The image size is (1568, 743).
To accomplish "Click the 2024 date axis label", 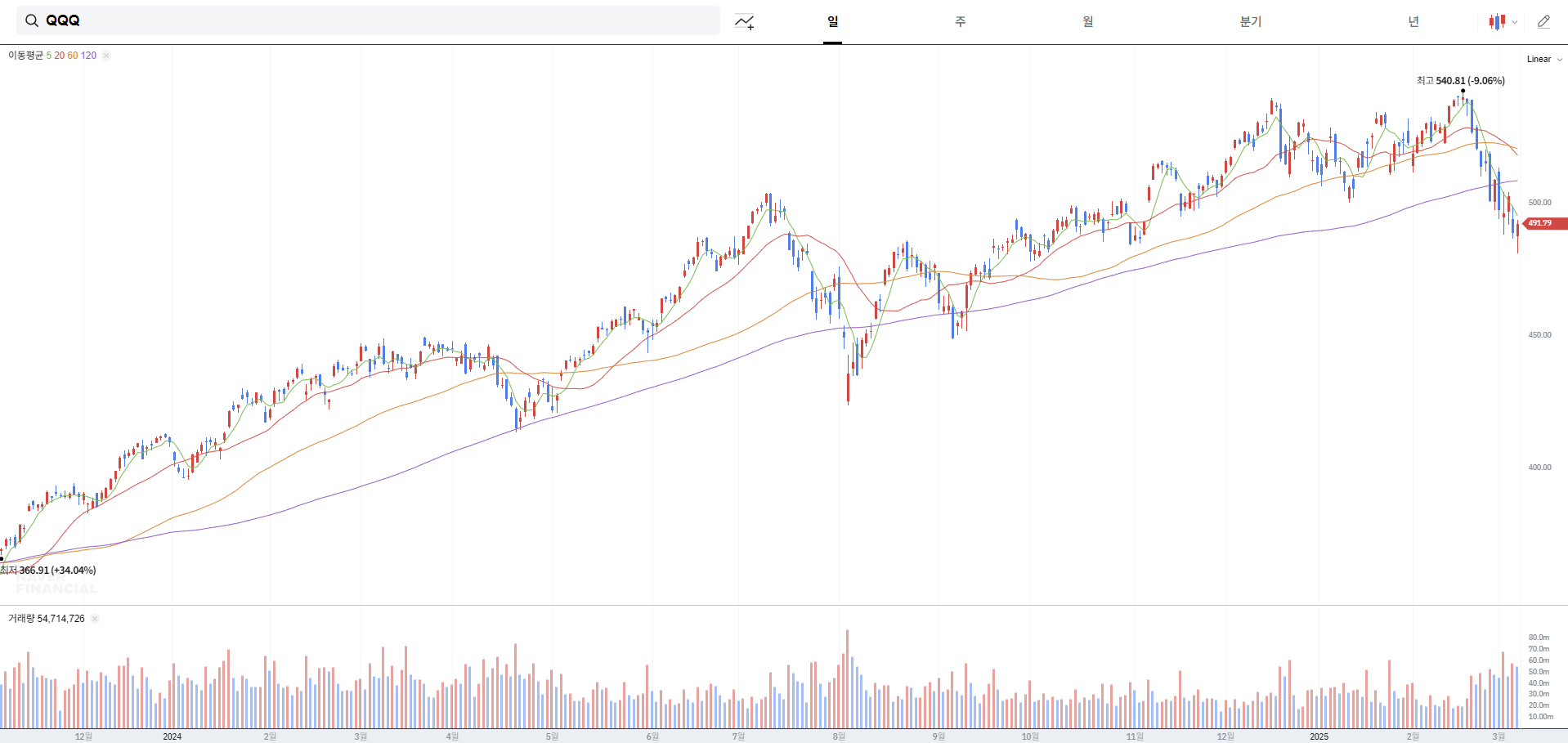I will [x=172, y=736].
